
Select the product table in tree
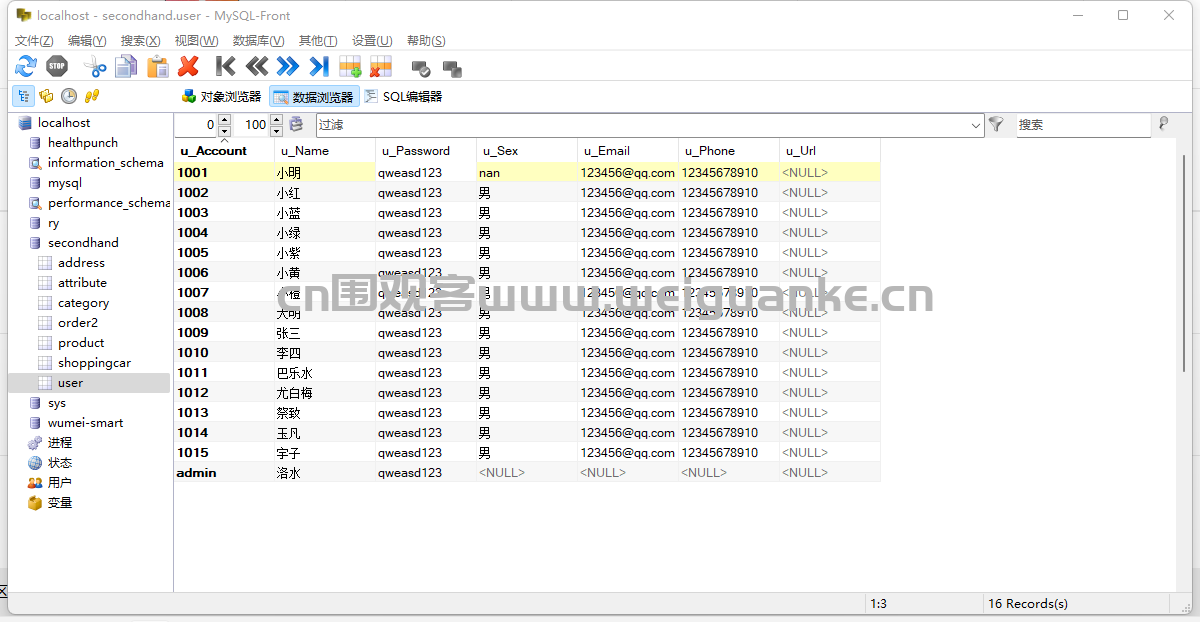[81, 343]
